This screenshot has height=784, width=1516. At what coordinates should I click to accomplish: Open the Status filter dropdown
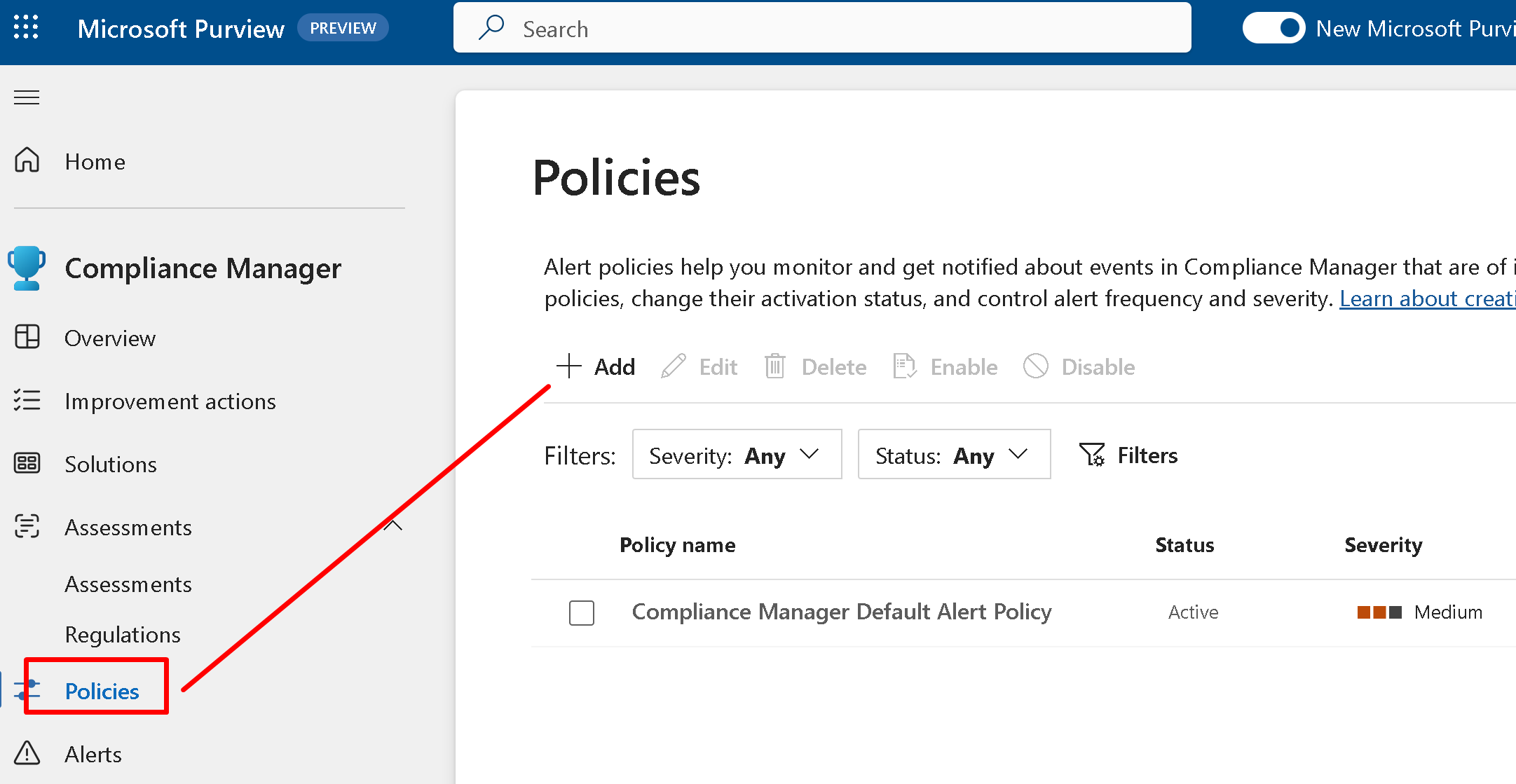tap(953, 455)
